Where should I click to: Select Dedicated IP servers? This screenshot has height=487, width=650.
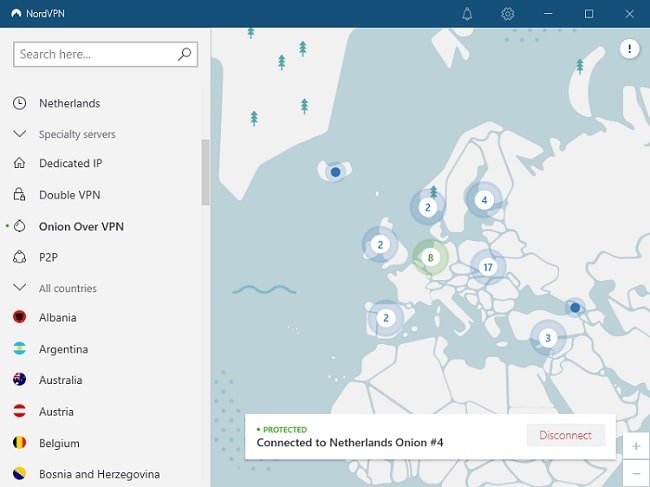(70, 163)
